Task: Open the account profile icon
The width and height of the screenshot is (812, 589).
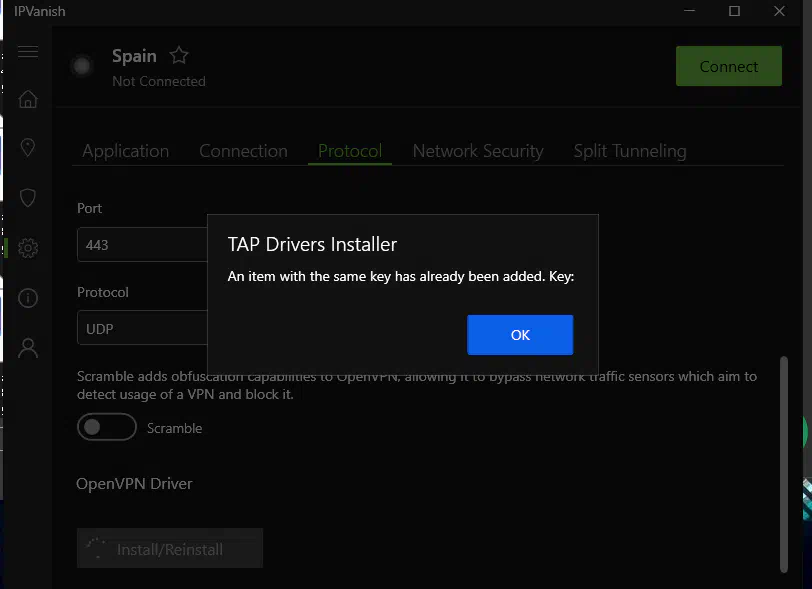Action: 28,348
